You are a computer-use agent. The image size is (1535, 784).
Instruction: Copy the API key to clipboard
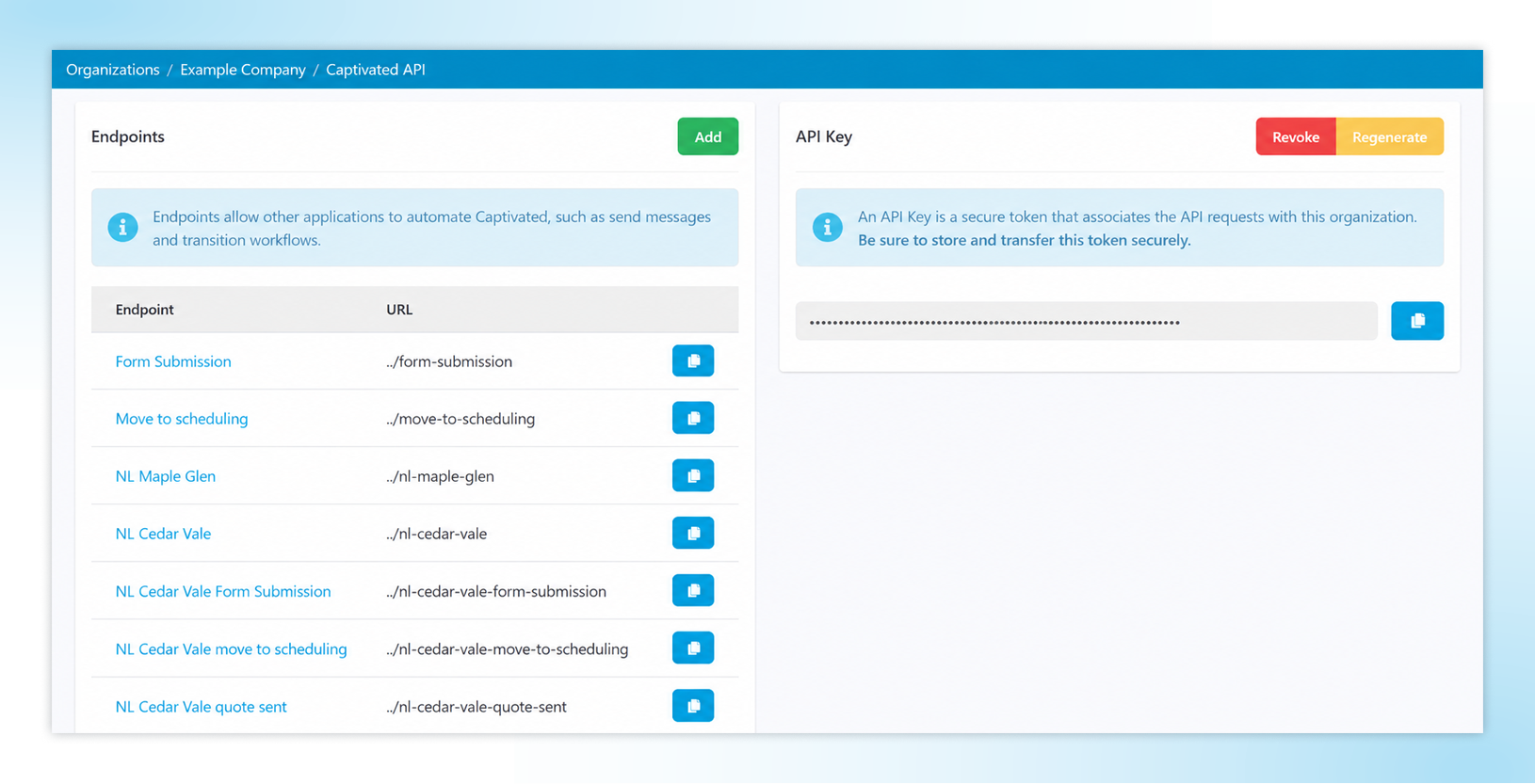click(1417, 321)
